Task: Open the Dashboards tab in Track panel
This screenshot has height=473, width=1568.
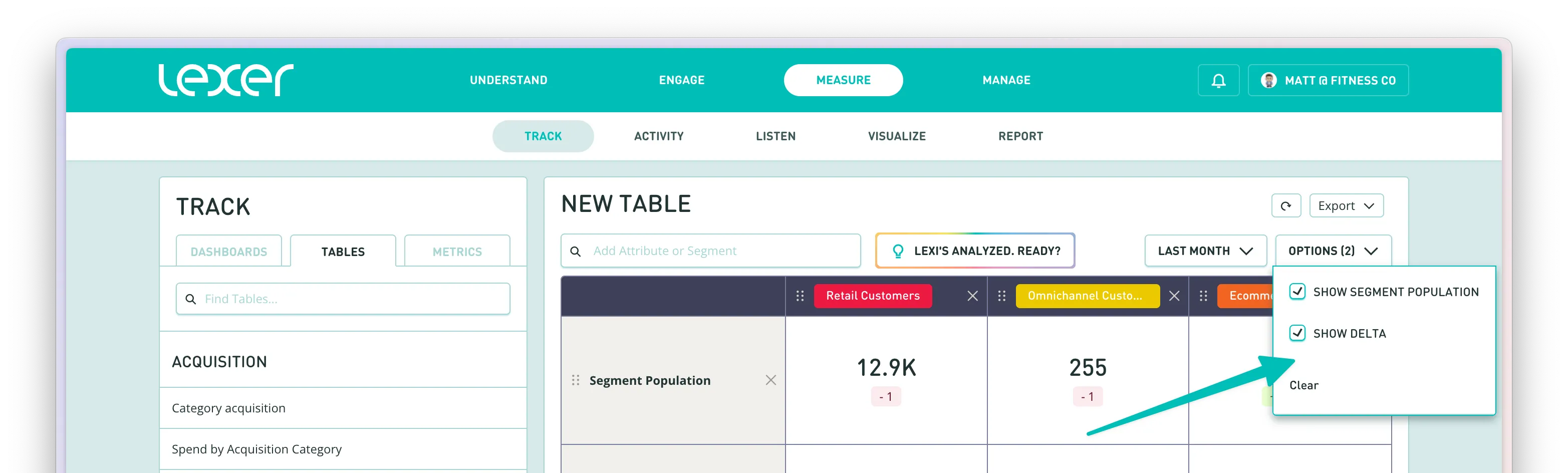Action: click(x=229, y=251)
